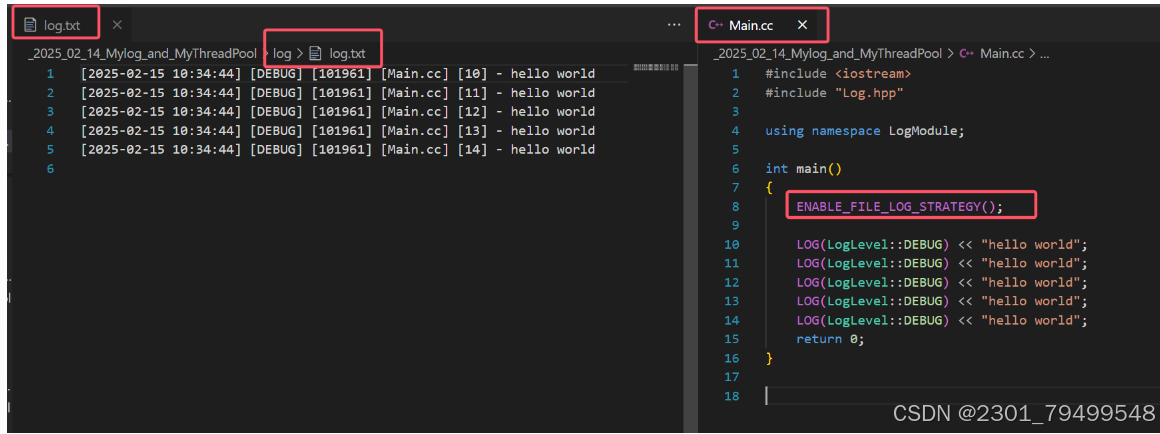The height and width of the screenshot is (434, 1160).
Task: Click the log.txt breadcrumb file icon
Action: [x=315, y=53]
